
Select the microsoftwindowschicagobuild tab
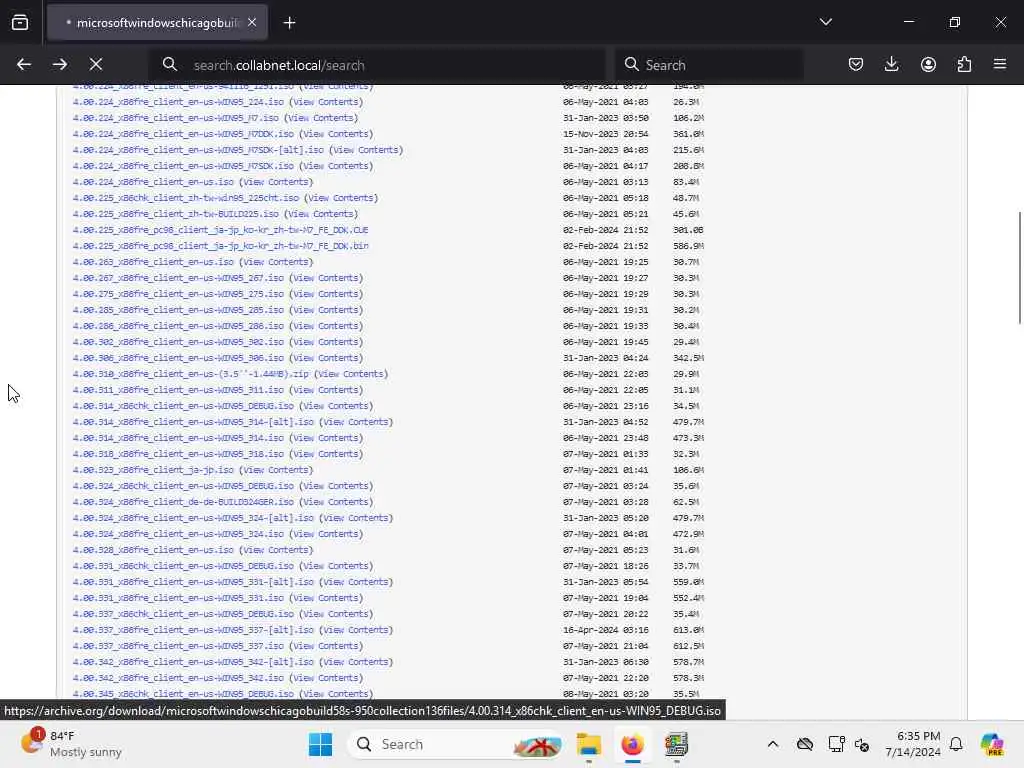pos(157,23)
